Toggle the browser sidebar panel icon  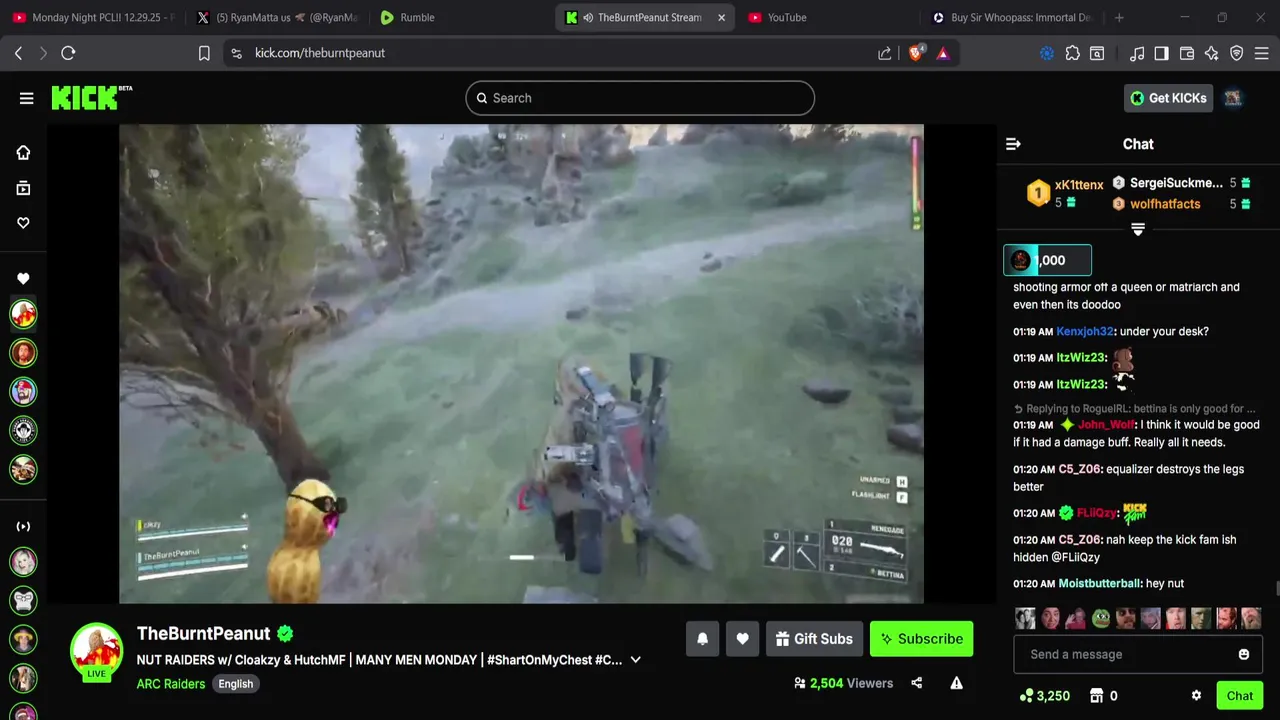pyautogui.click(x=1161, y=53)
